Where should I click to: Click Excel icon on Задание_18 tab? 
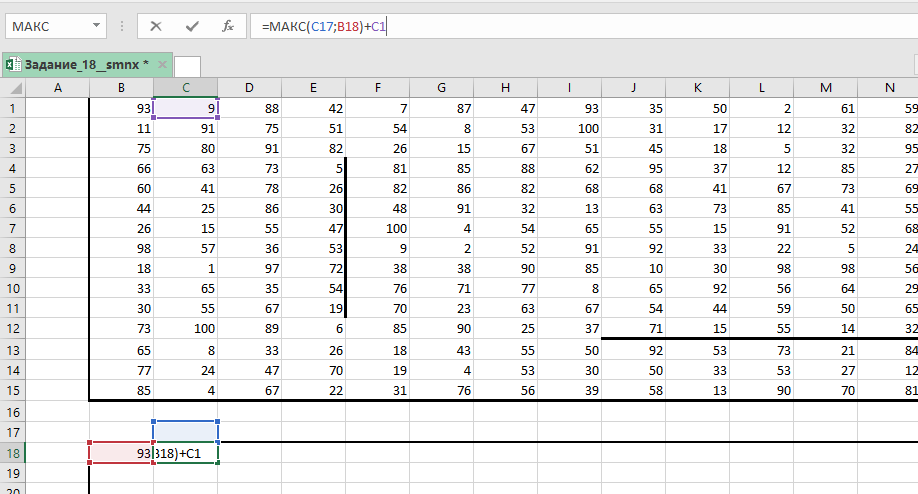[13, 65]
